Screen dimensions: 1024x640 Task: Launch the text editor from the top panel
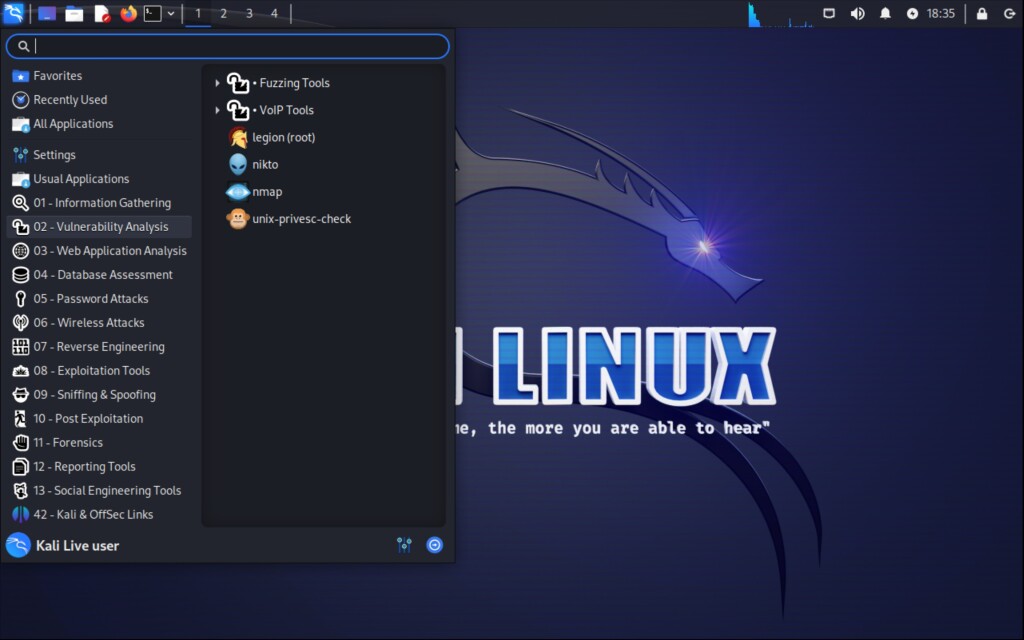click(102, 13)
